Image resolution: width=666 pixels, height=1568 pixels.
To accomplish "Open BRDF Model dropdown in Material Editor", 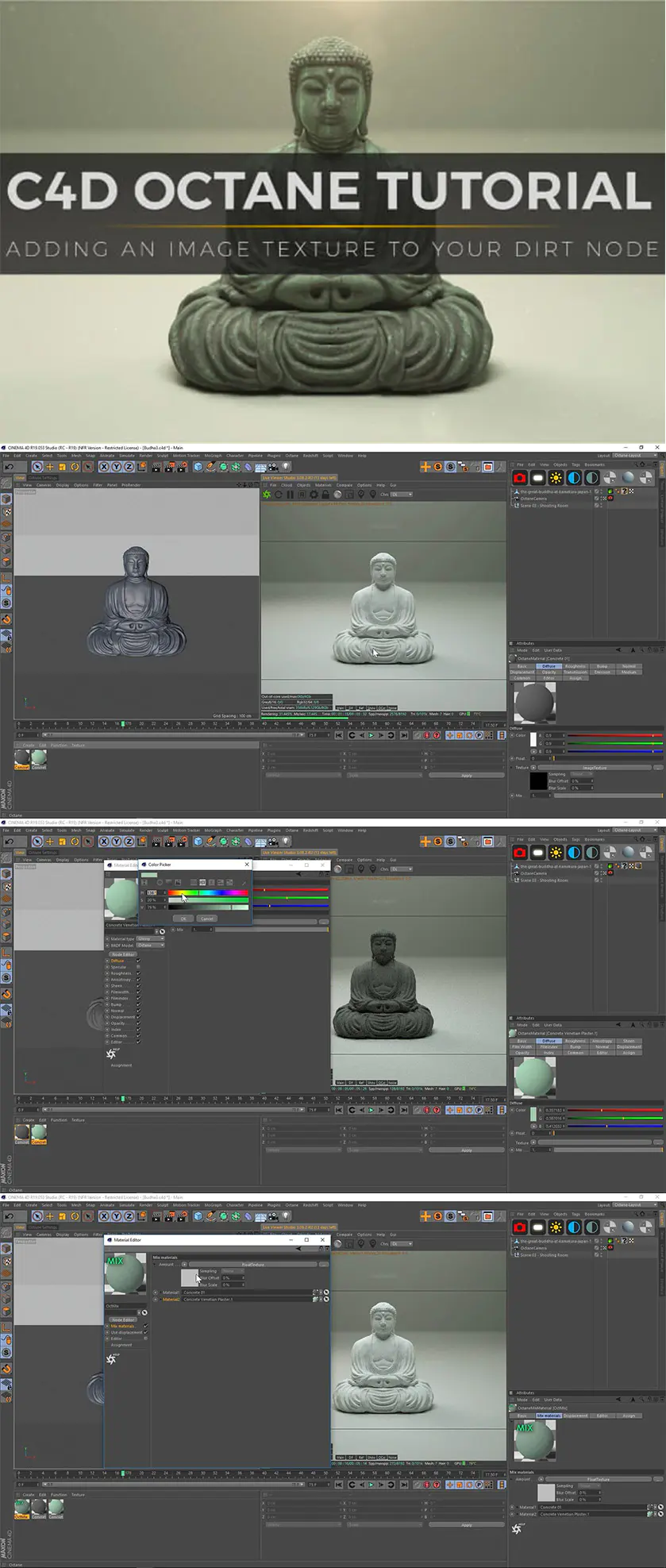I will click(150, 946).
